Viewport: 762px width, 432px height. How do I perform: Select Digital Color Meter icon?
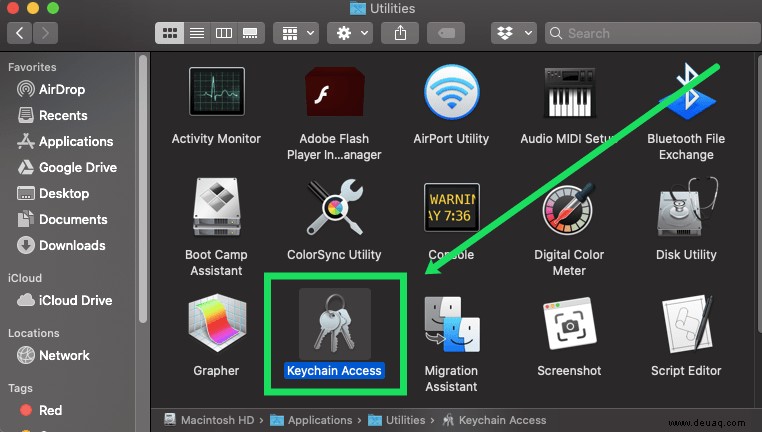[x=569, y=209]
